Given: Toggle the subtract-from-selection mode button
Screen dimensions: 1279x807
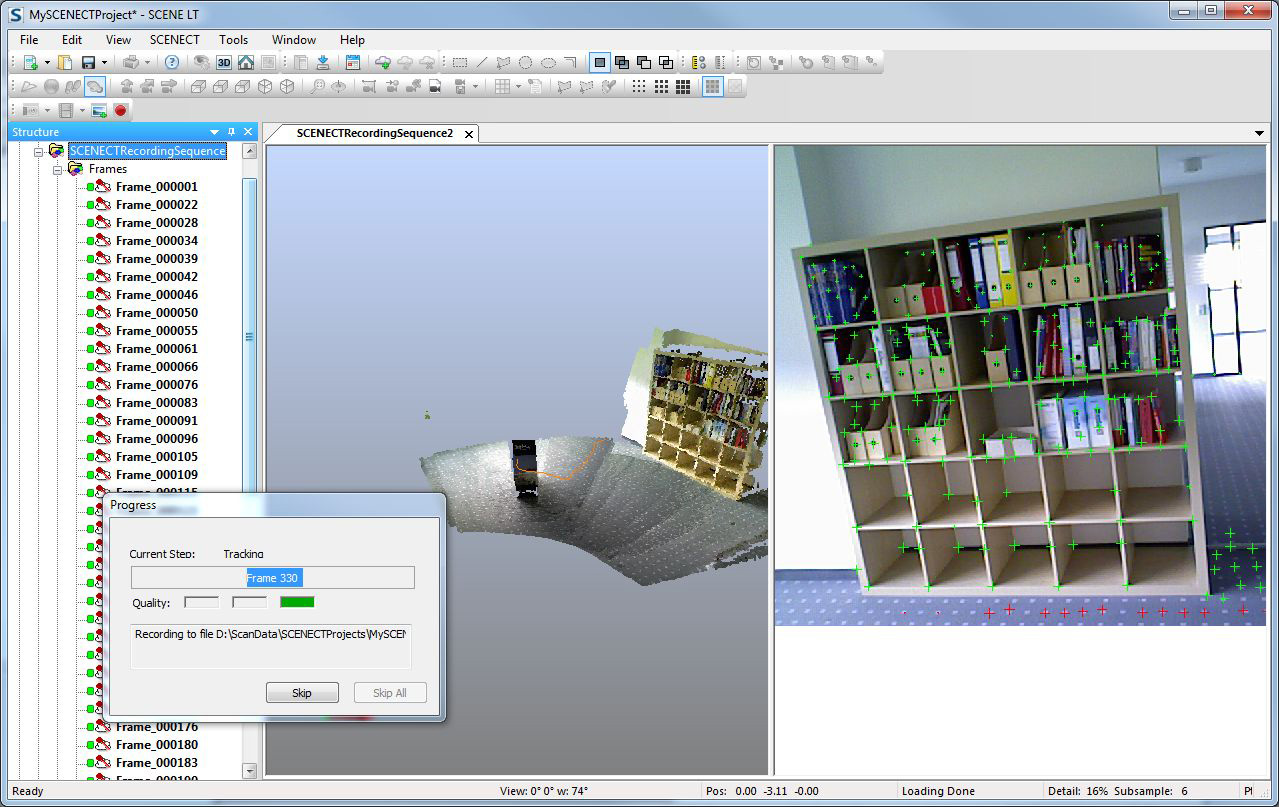Looking at the screenshot, I should (643, 62).
